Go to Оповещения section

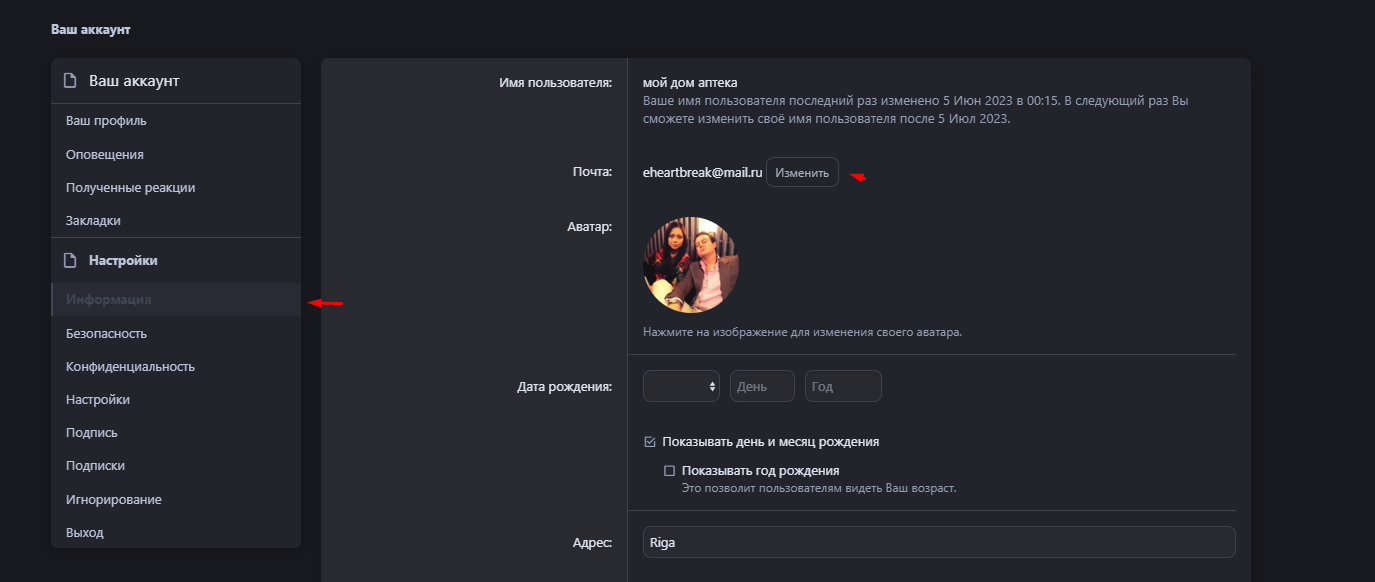point(105,155)
